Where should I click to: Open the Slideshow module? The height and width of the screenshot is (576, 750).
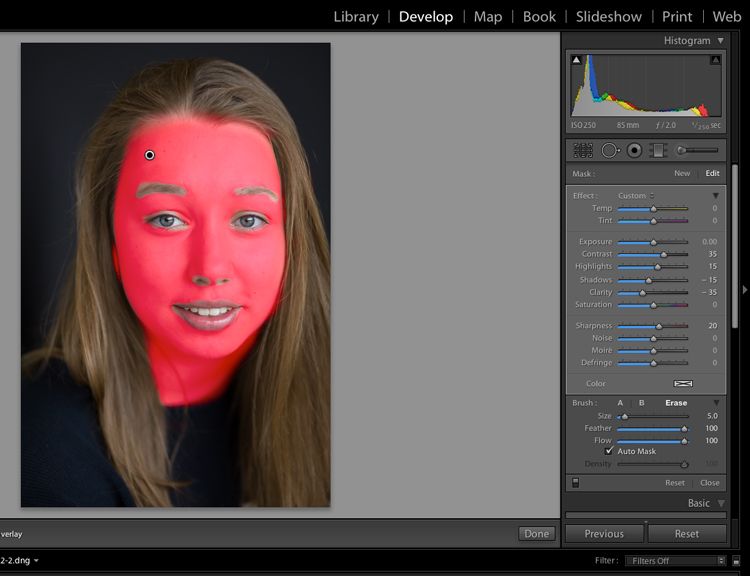tap(609, 16)
